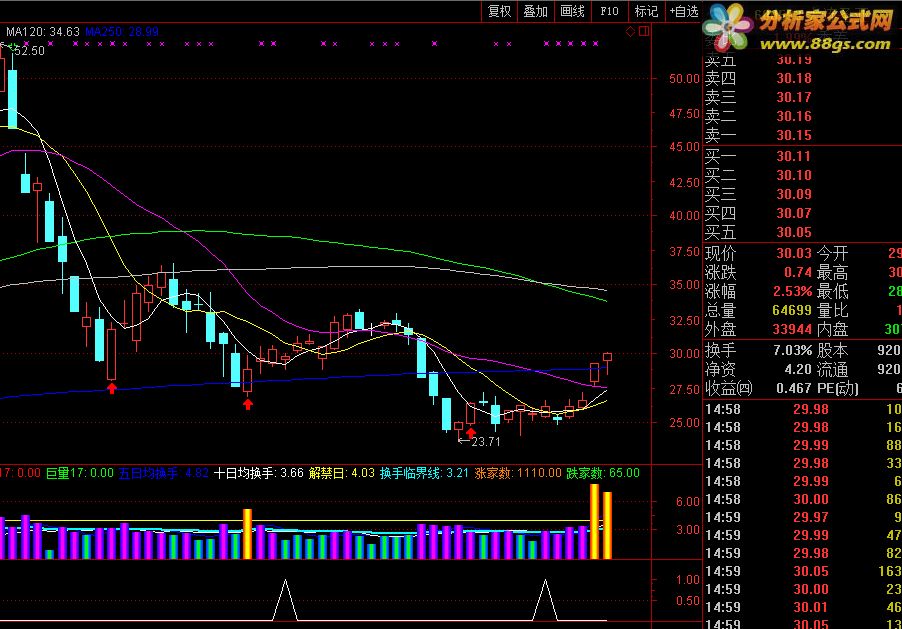902x629 pixels.
Task: Select the 画线 drawing tool button
Action: (572, 12)
